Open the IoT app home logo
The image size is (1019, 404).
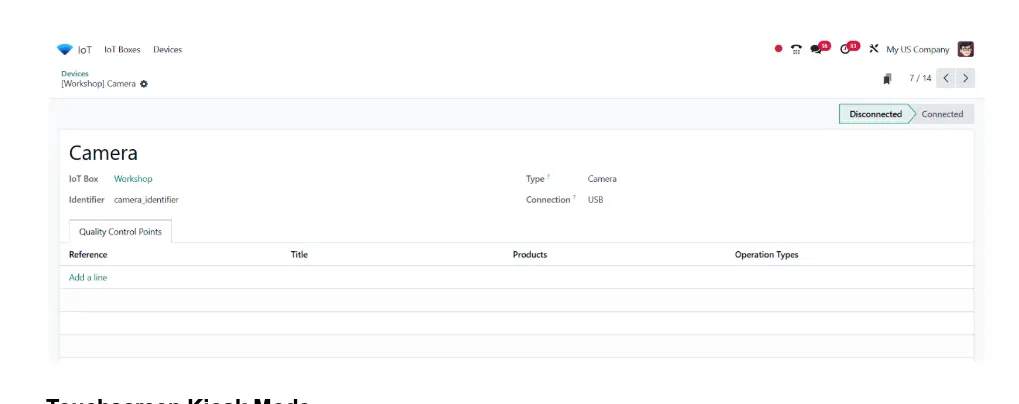pos(64,49)
